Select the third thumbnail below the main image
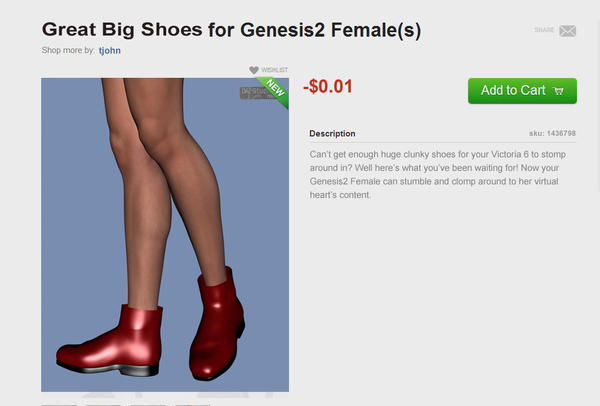The height and width of the screenshot is (406, 600). (x=148, y=405)
